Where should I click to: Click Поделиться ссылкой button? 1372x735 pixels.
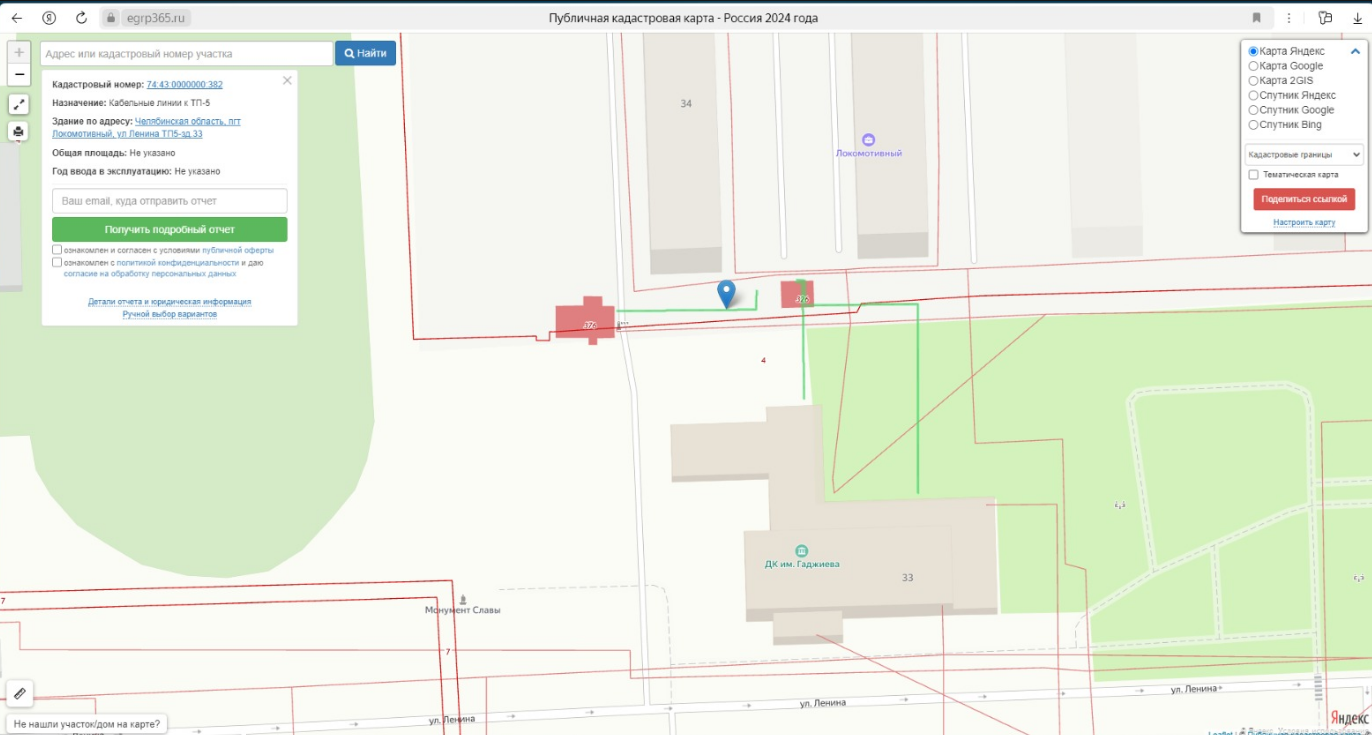(1304, 199)
